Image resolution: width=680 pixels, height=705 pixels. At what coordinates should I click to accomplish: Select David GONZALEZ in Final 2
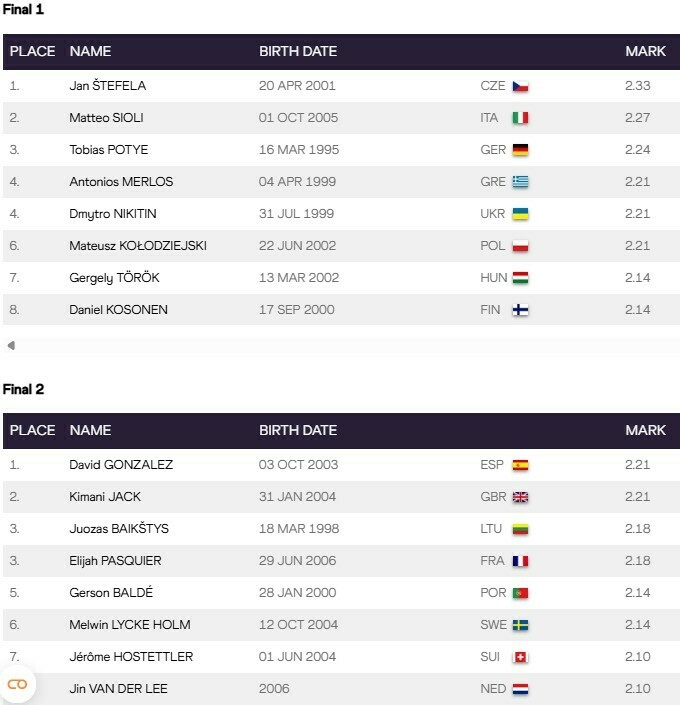[120, 465]
